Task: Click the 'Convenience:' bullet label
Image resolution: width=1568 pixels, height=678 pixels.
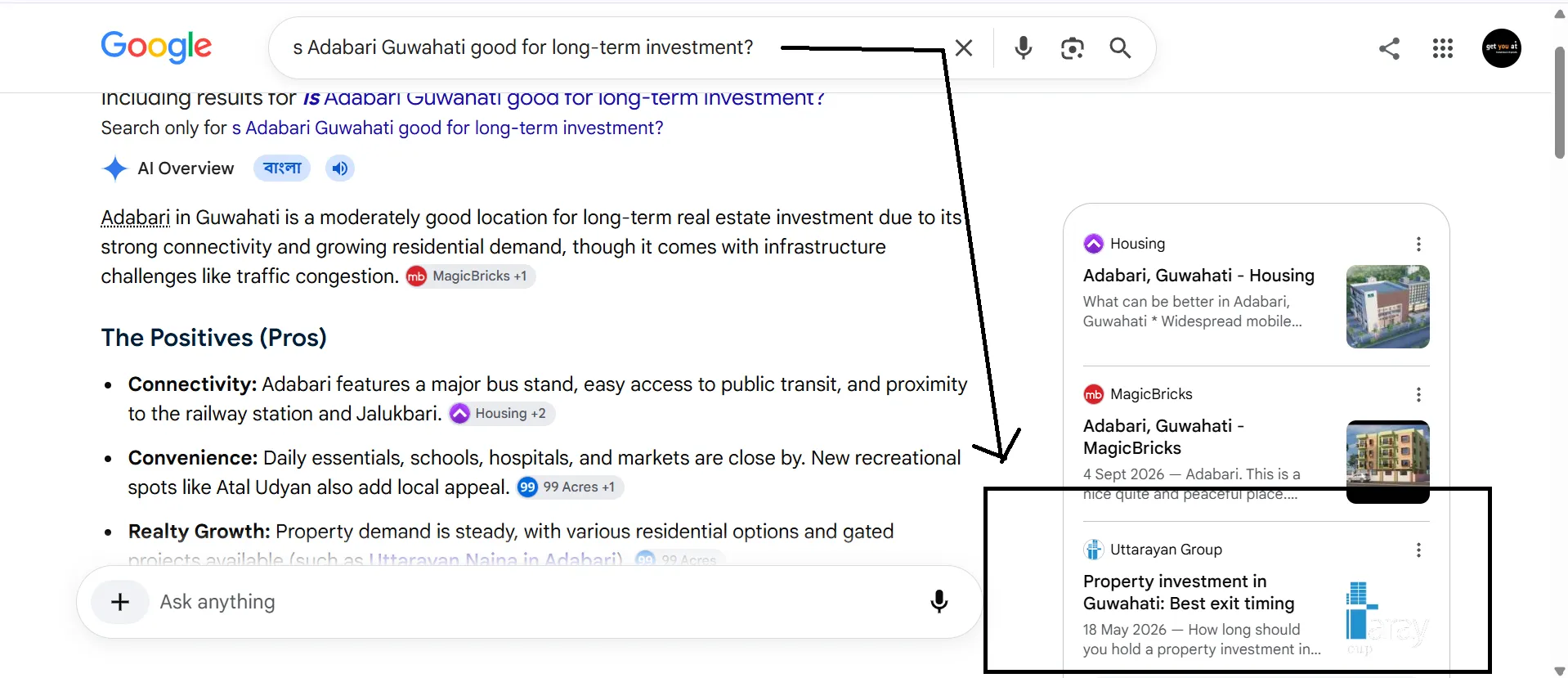Action: click(193, 458)
